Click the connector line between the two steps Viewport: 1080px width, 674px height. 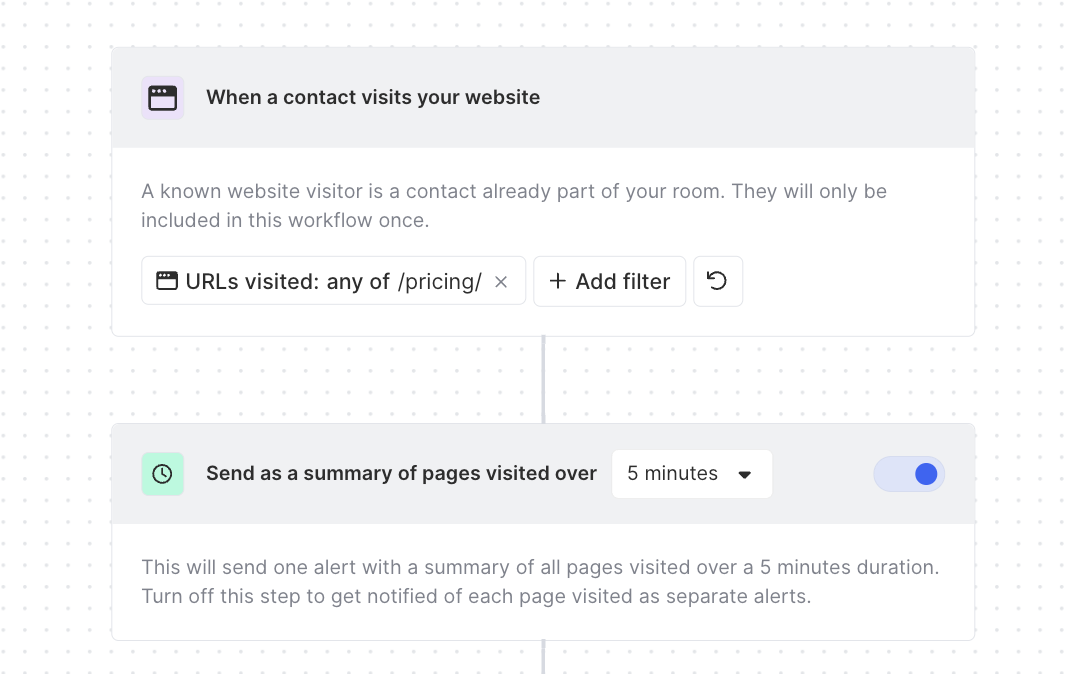[x=543, y=380]
